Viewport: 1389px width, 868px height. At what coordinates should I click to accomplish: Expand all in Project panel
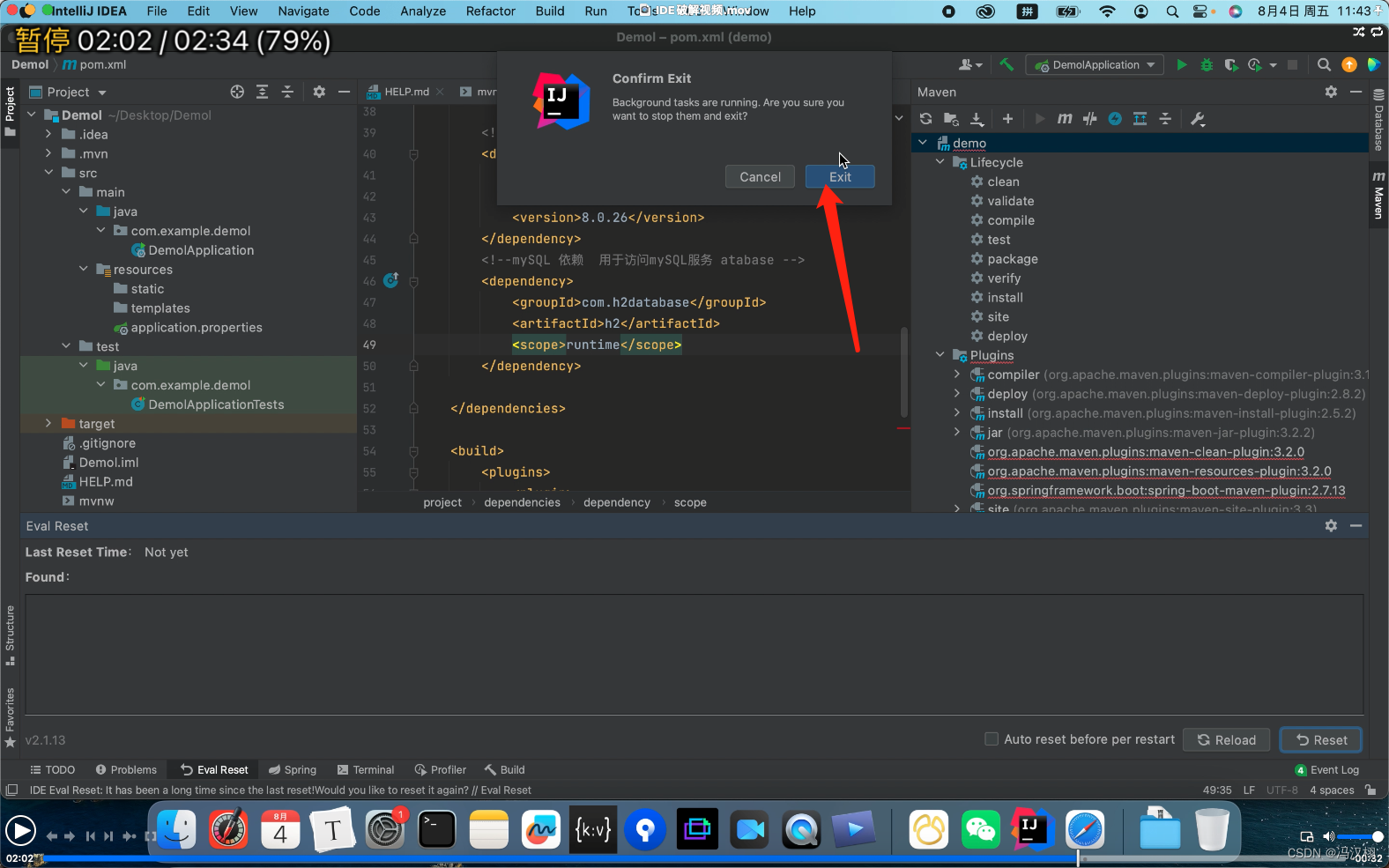(262, 92)
